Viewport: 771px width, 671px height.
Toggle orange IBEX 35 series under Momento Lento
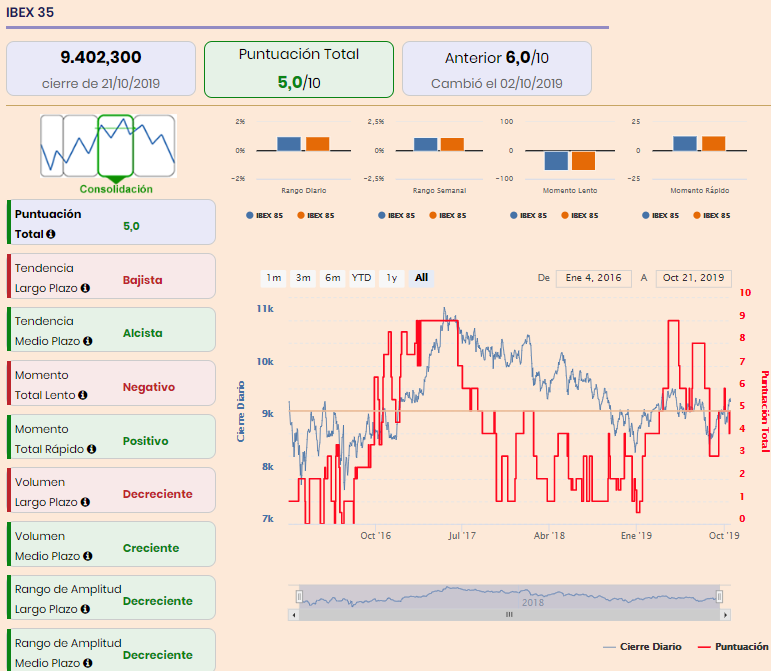[580, 215]
